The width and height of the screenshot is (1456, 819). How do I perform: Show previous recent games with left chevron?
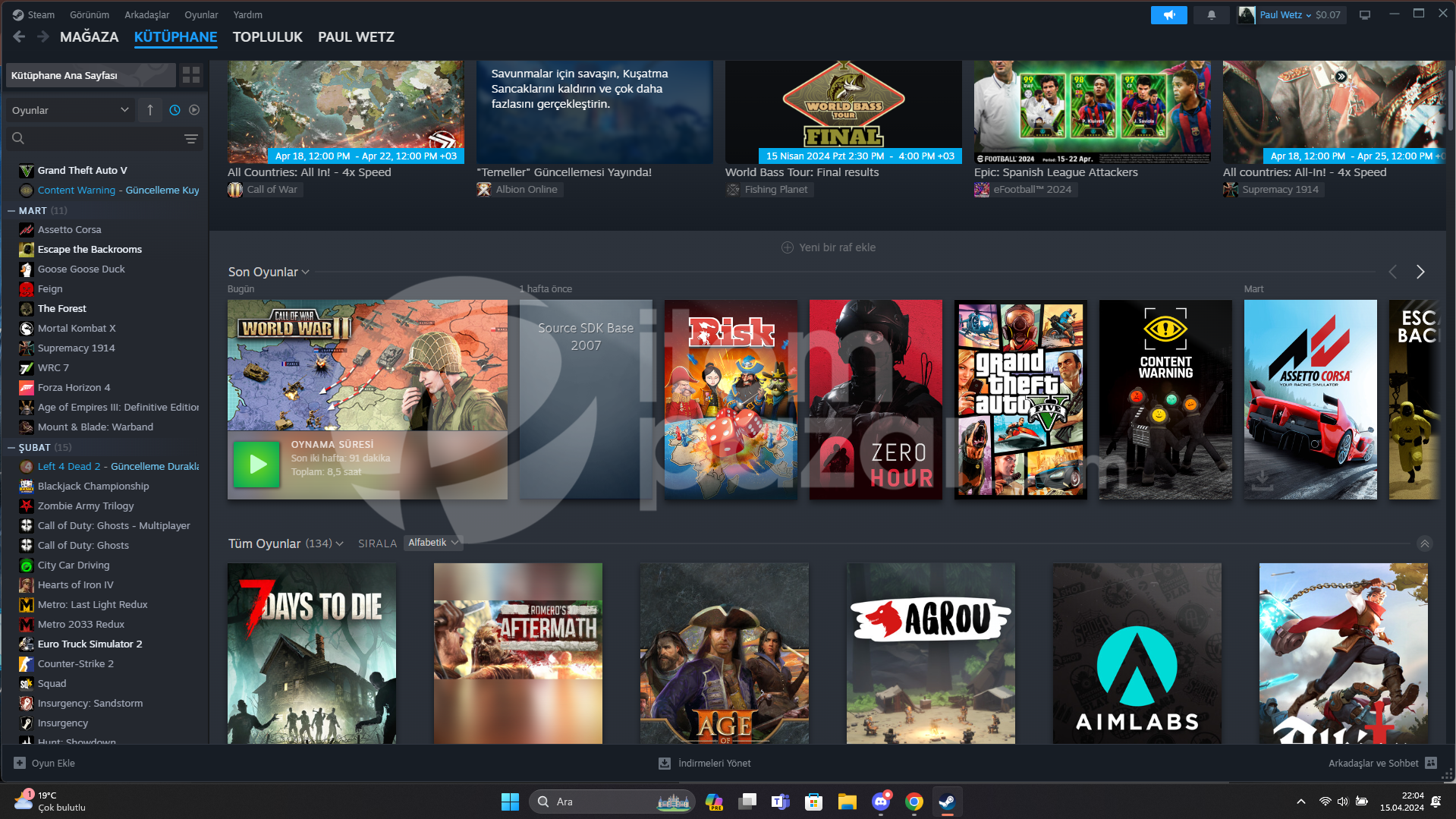coord(1392,272)
